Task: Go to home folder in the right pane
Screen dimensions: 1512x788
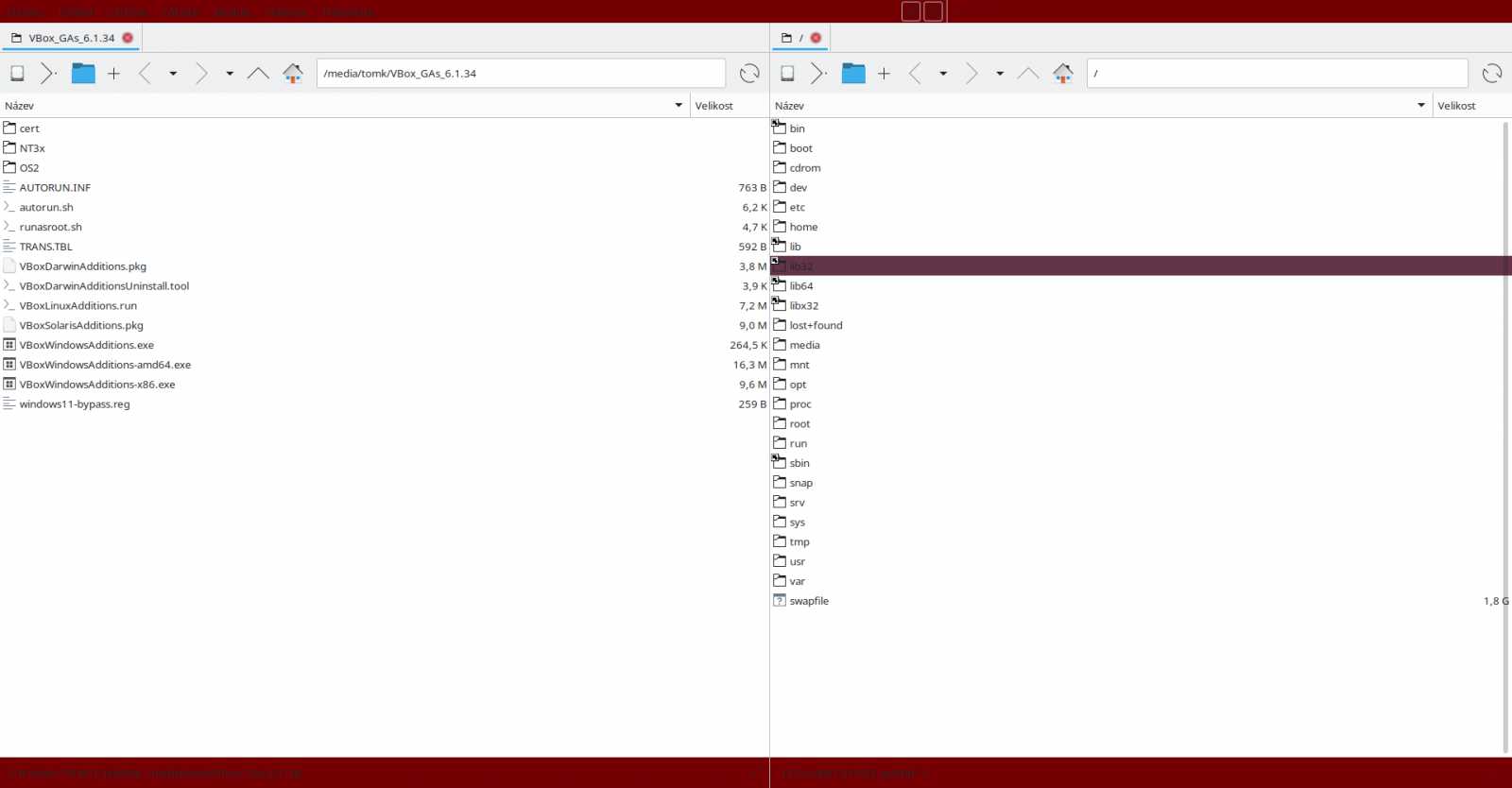Action: (1063, 73)
